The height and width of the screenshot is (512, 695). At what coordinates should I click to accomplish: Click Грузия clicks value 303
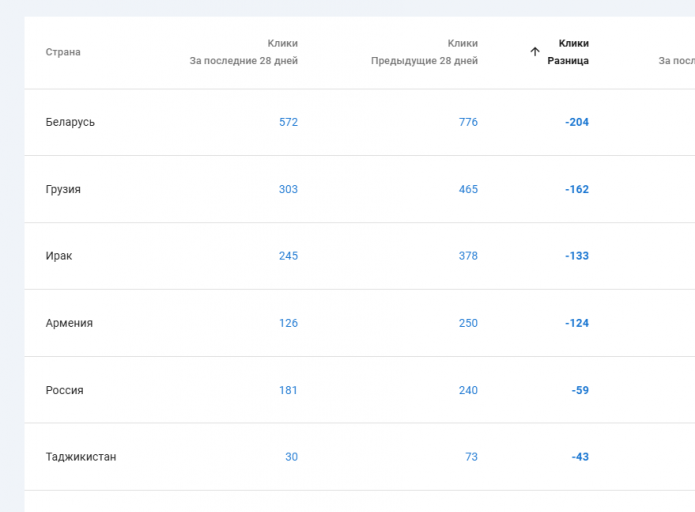(288, 189)
